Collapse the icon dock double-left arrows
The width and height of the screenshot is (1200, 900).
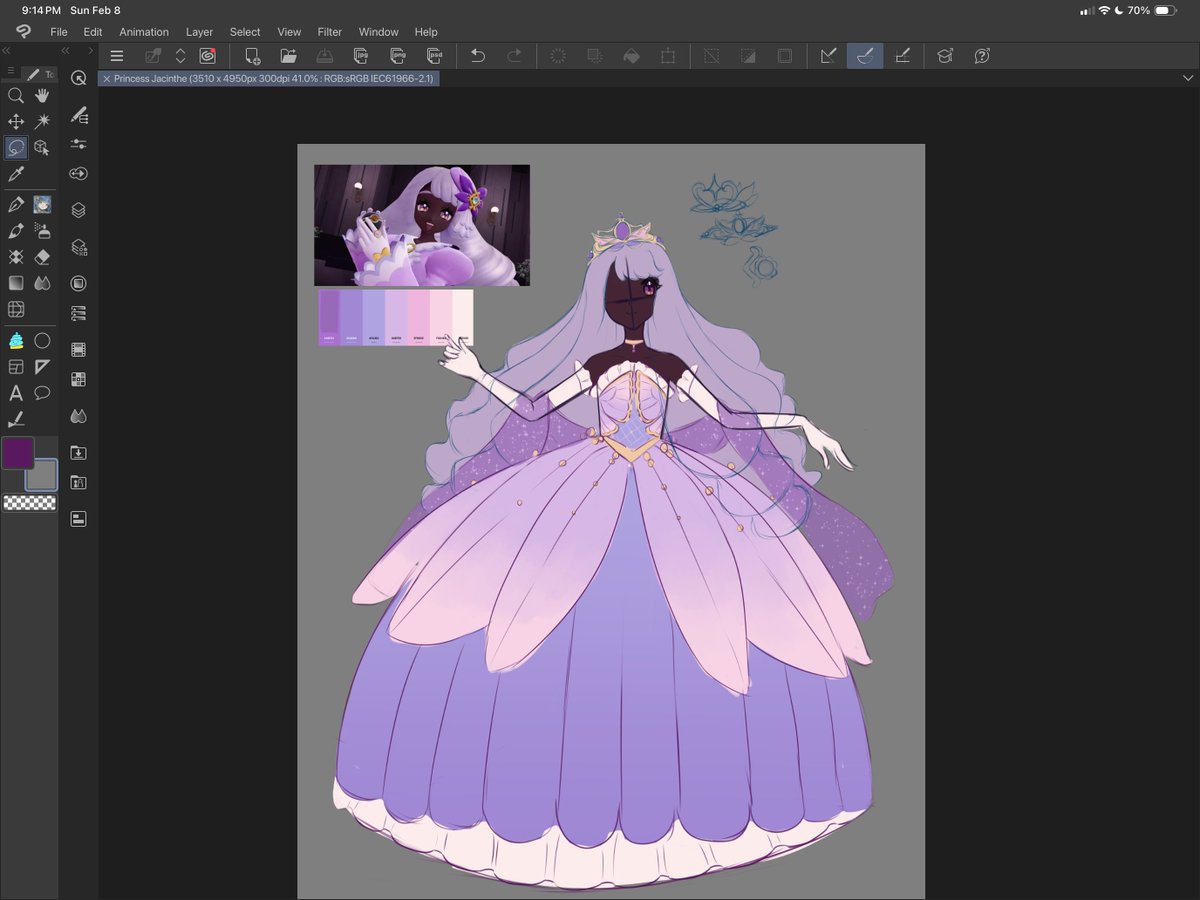[65, 50]
